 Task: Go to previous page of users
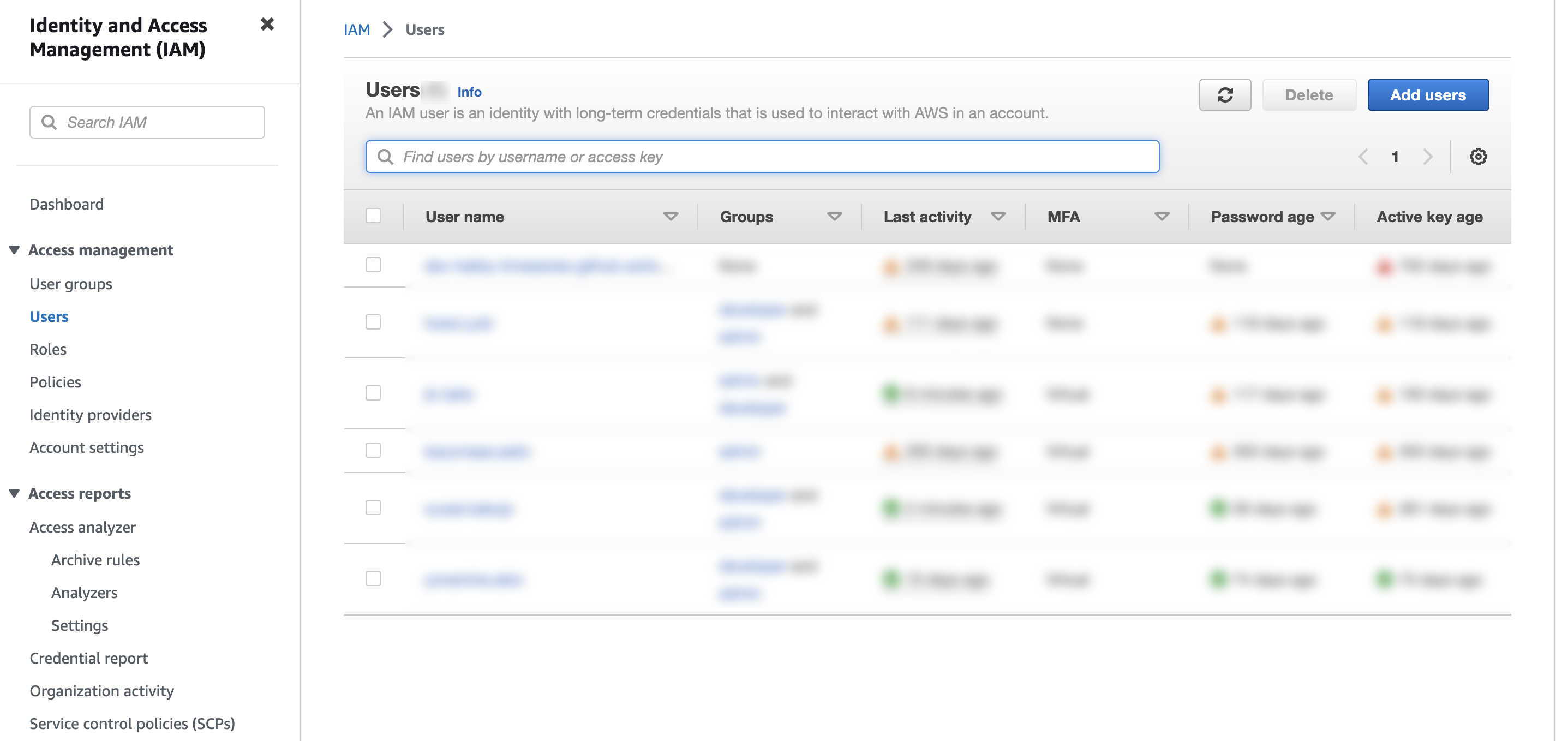coord(1363,157)
